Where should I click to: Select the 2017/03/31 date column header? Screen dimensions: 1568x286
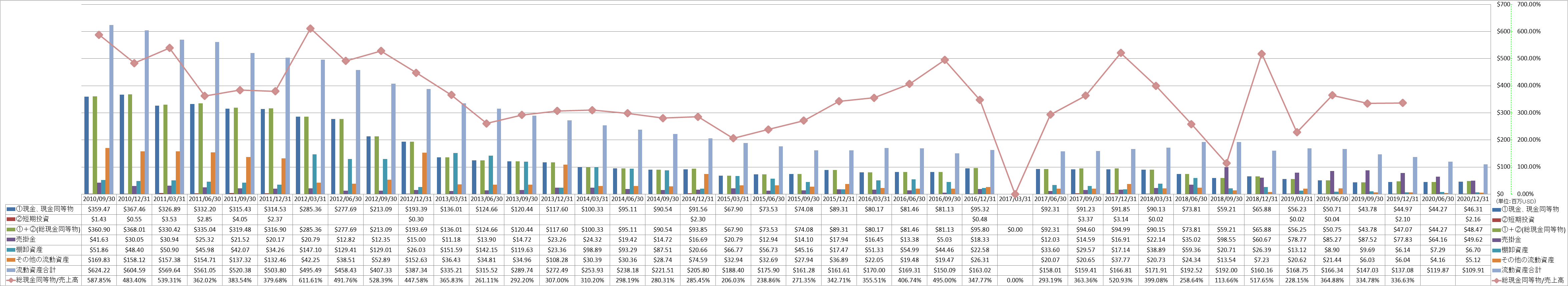[x=1015, y=199]
